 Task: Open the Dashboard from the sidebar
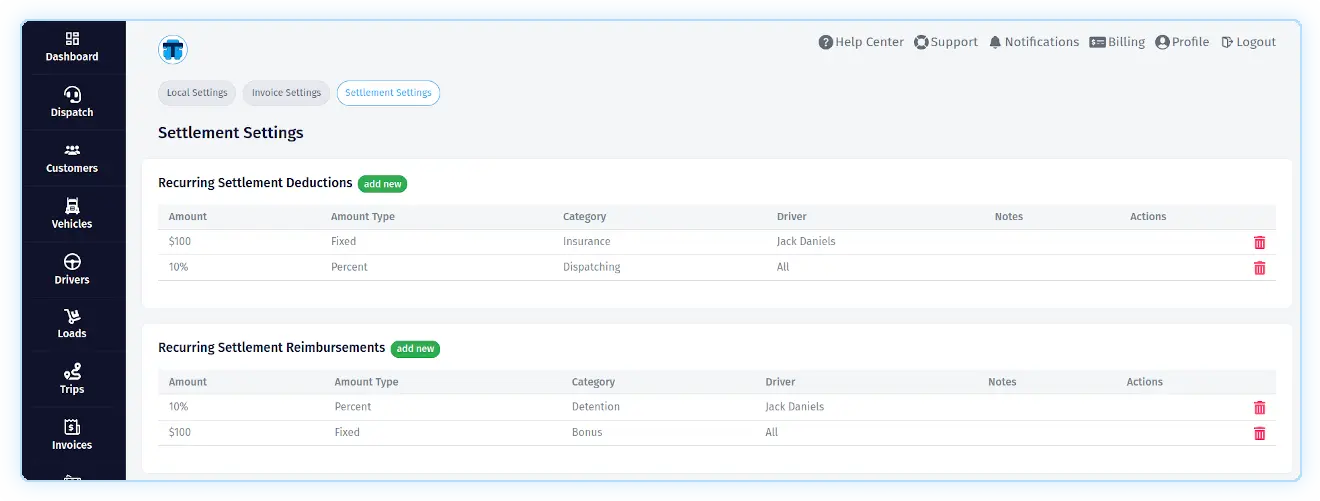pyautogui.click(x=72, y=47)
